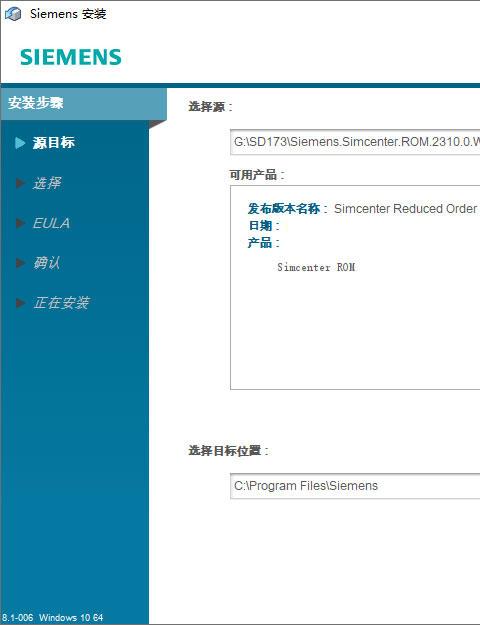Click the arrow icon beside 确认 step
This screenshot has height=625, width=480.
(20, 263)
